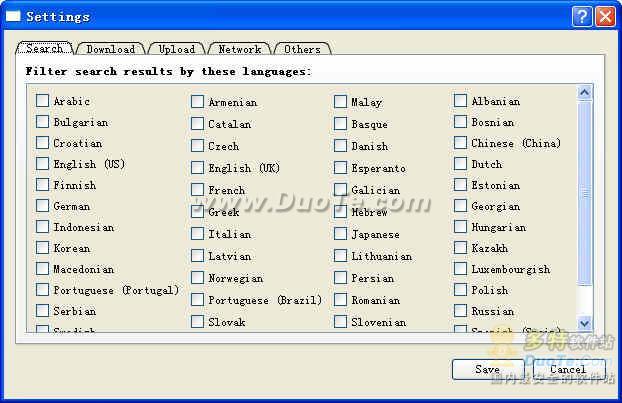Check the Bosnian language box

(460, 121)
